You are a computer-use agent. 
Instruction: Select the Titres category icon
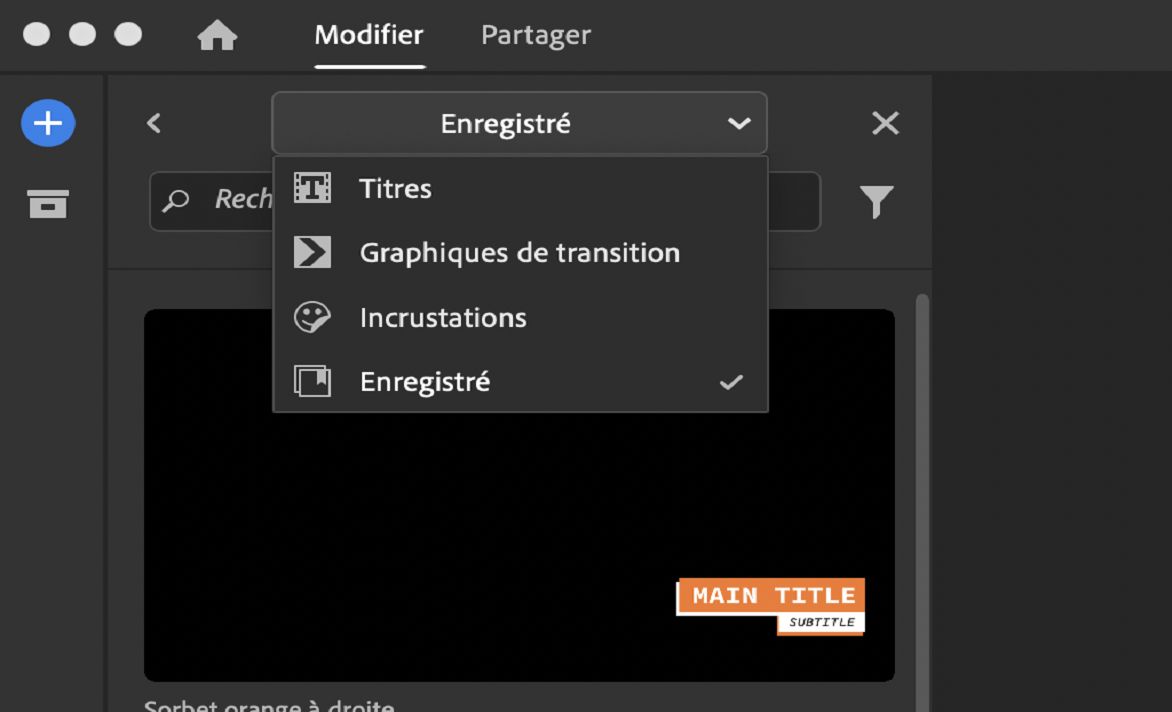(313, 188)
